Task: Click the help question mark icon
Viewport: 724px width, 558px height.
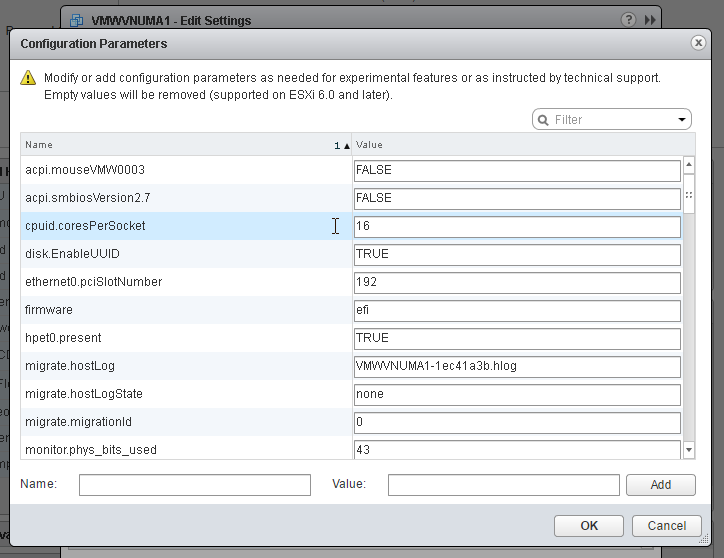Action: point(628,20)
